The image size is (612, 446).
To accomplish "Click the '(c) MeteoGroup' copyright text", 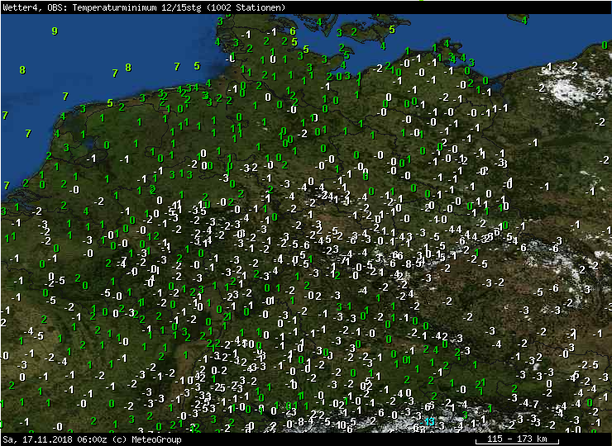I will coord(147,439).
